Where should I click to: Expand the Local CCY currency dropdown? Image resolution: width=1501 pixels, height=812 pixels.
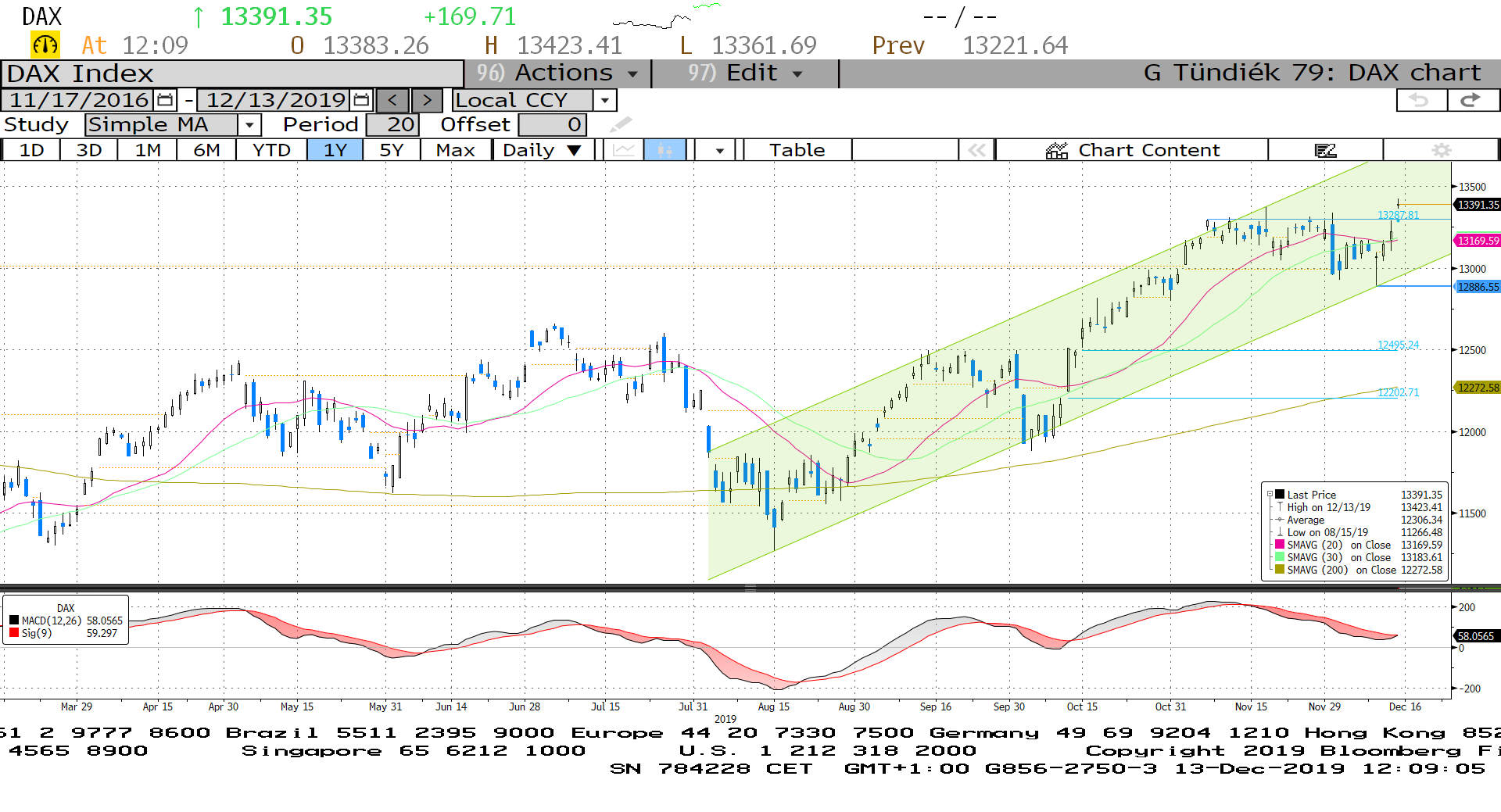tap(604, 100)
